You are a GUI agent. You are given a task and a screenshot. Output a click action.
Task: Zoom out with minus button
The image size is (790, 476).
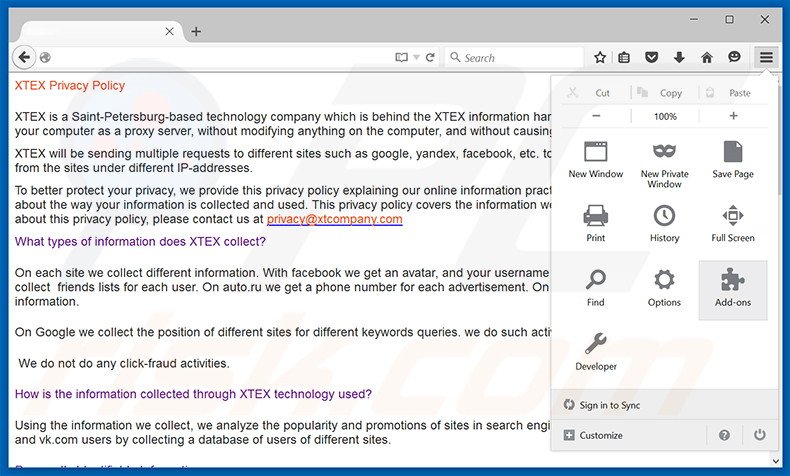click(596, 116)
